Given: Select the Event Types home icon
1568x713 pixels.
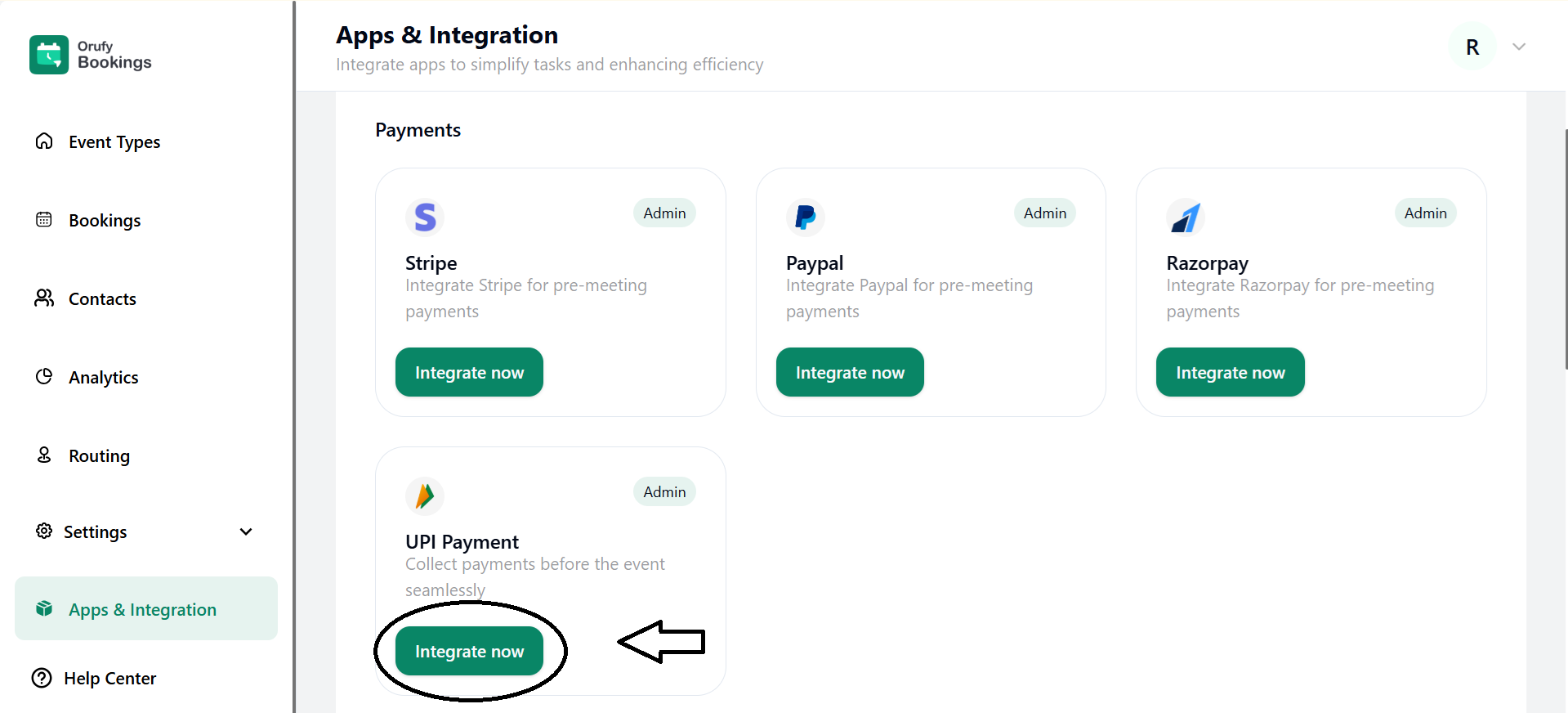Looking at the screenshot, I should click(x=44, y=141).
